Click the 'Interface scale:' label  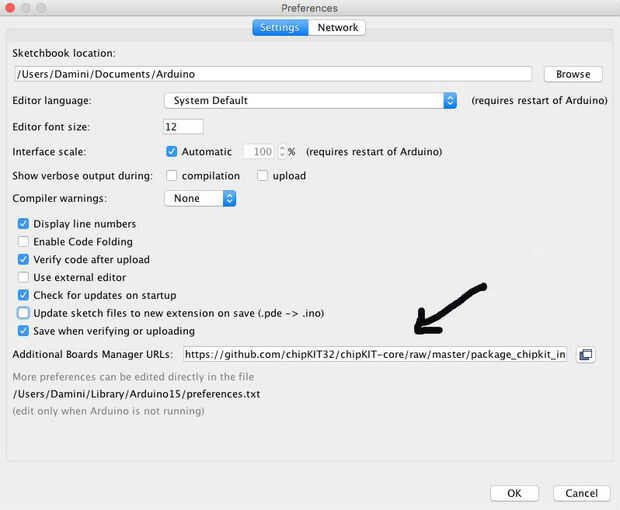(49, 152)
